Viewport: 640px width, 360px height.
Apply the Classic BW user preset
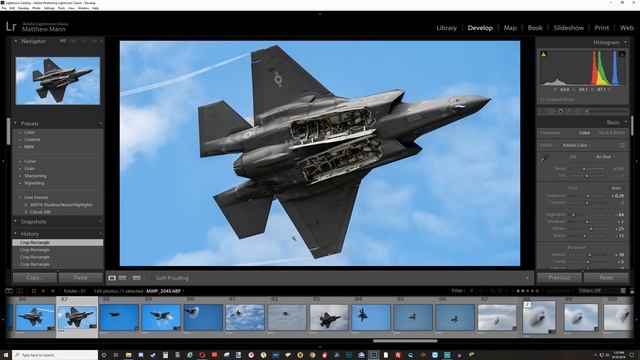point(40,212)
